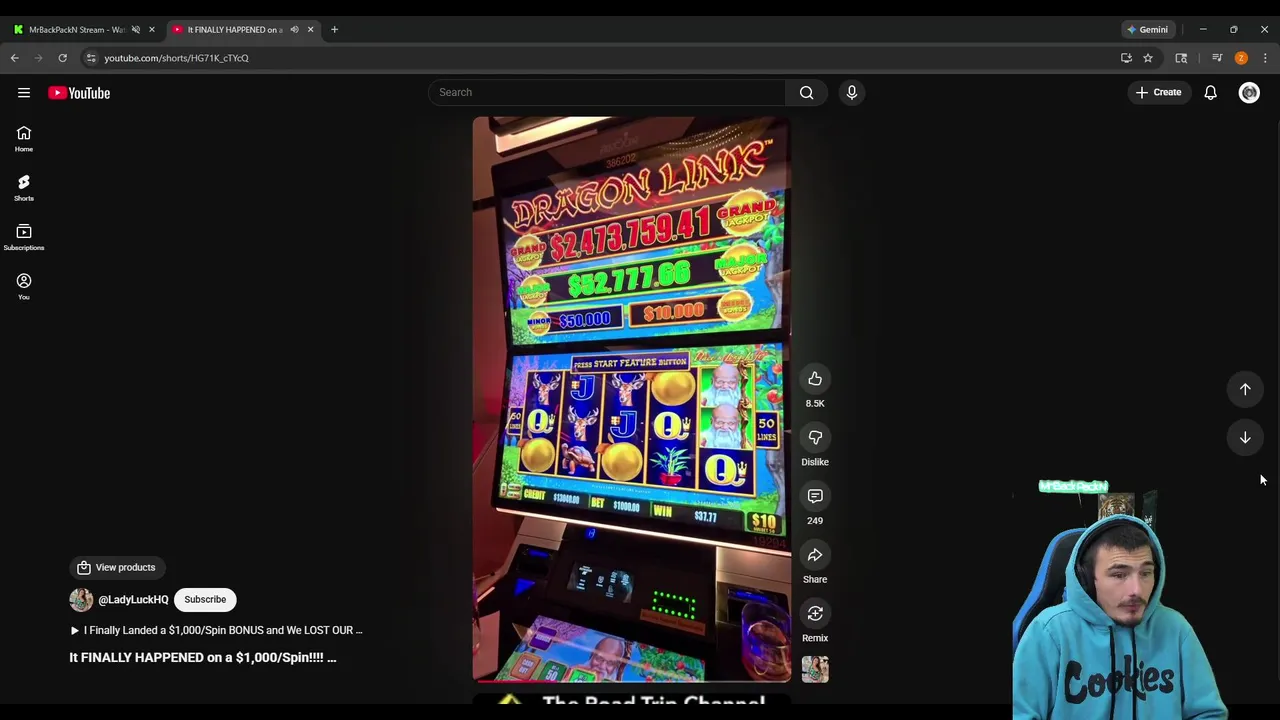Open the sound thumbnail below Remix
1280x720 pixels.
pyautogui.click(x=815, y=669)
